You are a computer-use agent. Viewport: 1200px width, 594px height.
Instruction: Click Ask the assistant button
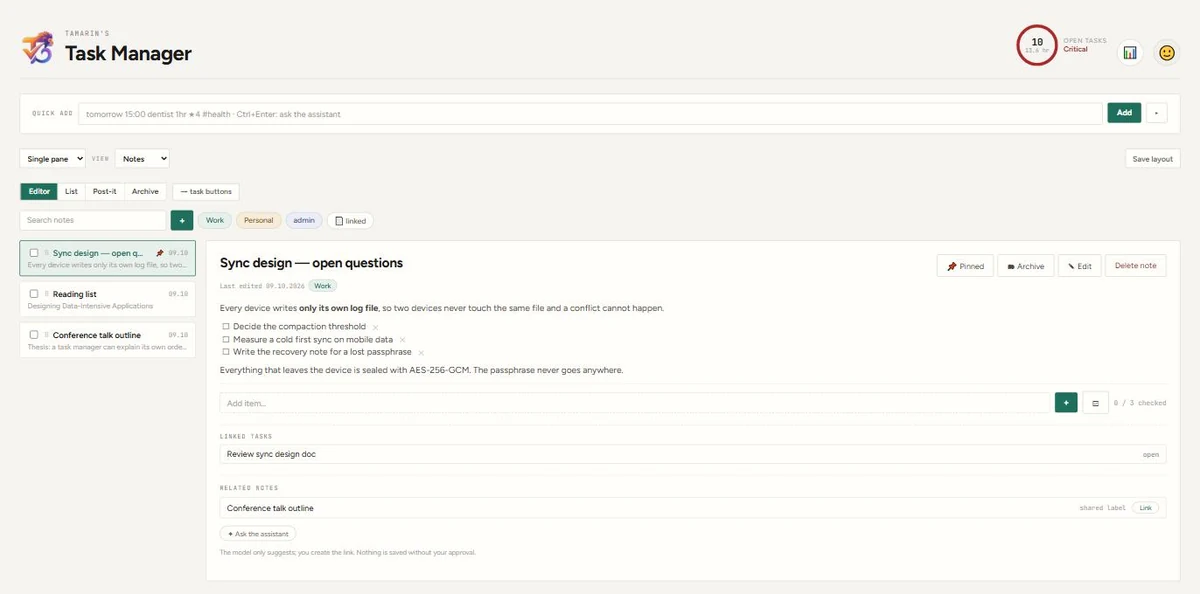[258, 534]
